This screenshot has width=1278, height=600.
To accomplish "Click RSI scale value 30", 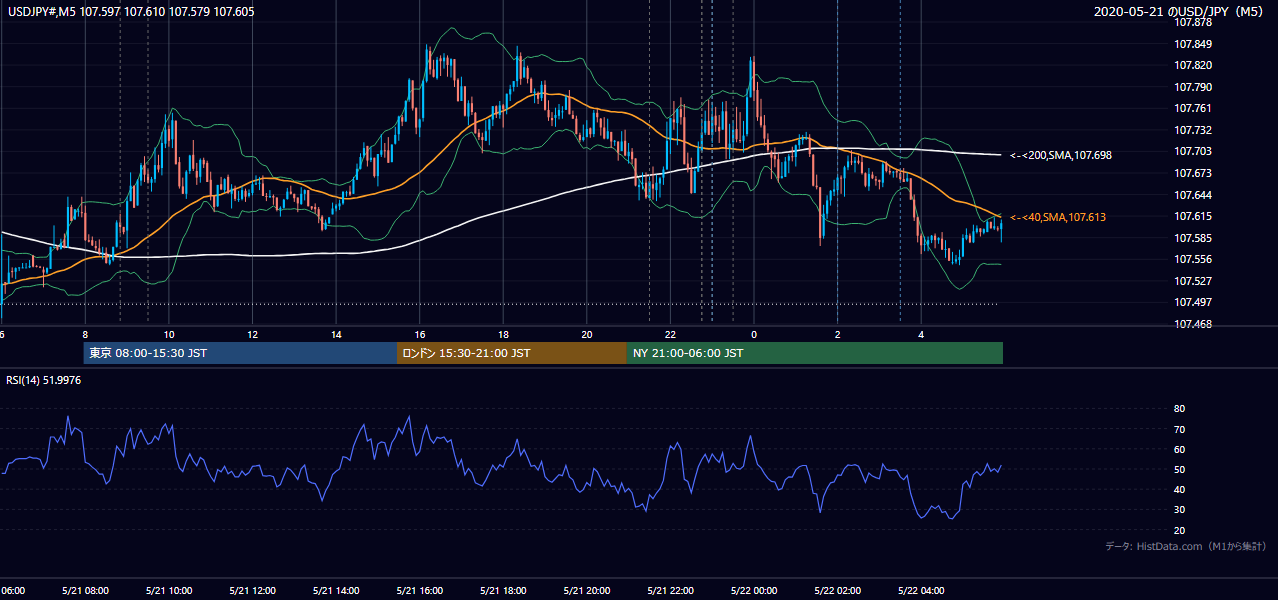I will click(x=1179, y=510).
